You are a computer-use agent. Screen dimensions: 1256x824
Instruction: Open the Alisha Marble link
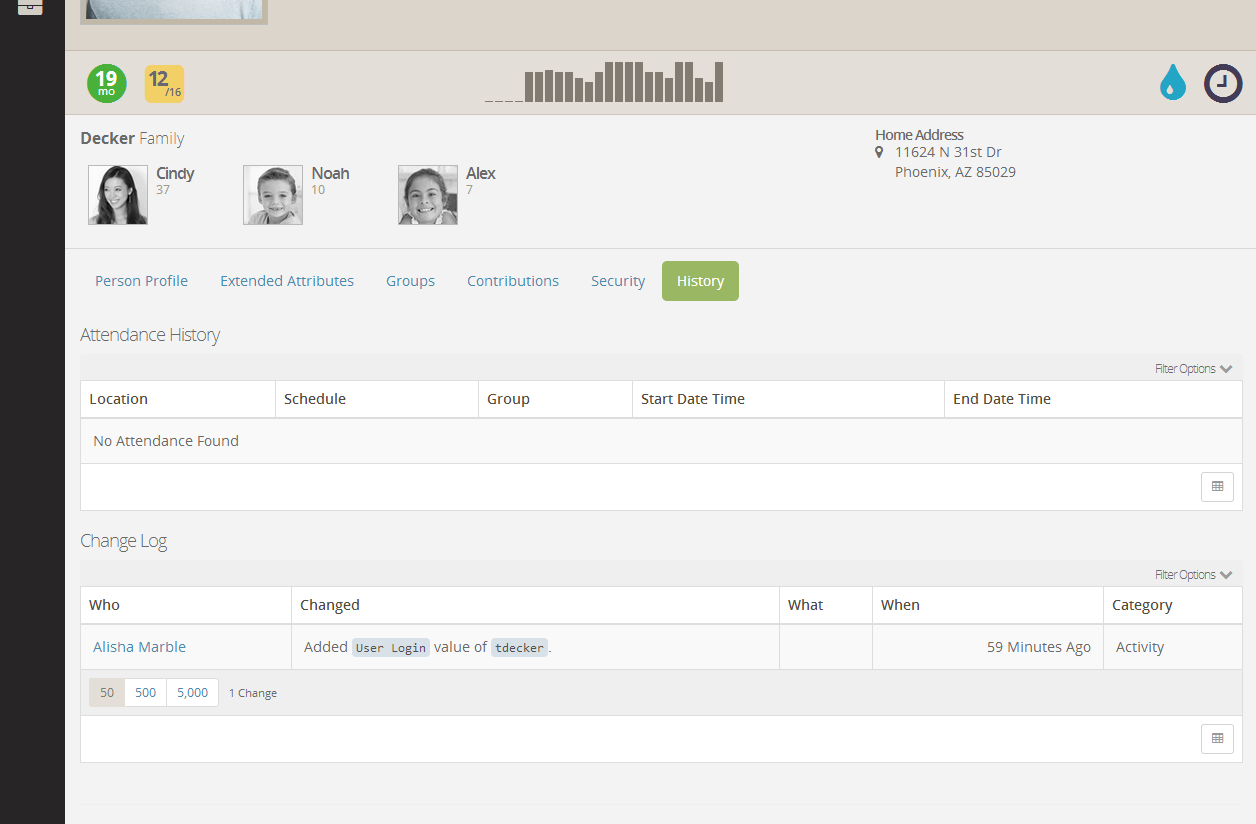[139, 647]
